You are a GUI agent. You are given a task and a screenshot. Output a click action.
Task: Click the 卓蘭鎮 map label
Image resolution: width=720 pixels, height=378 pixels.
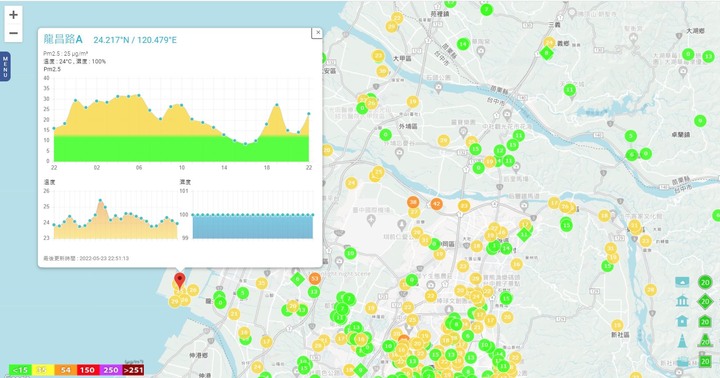tap(681, 135)
